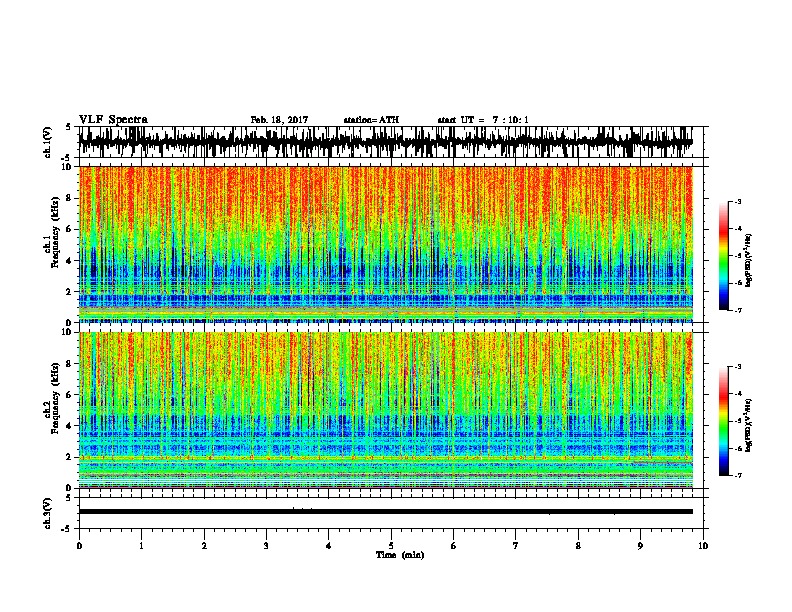Click inside the ch.1 spectrogram panel
792x612 pixels.
pos(386,244)
